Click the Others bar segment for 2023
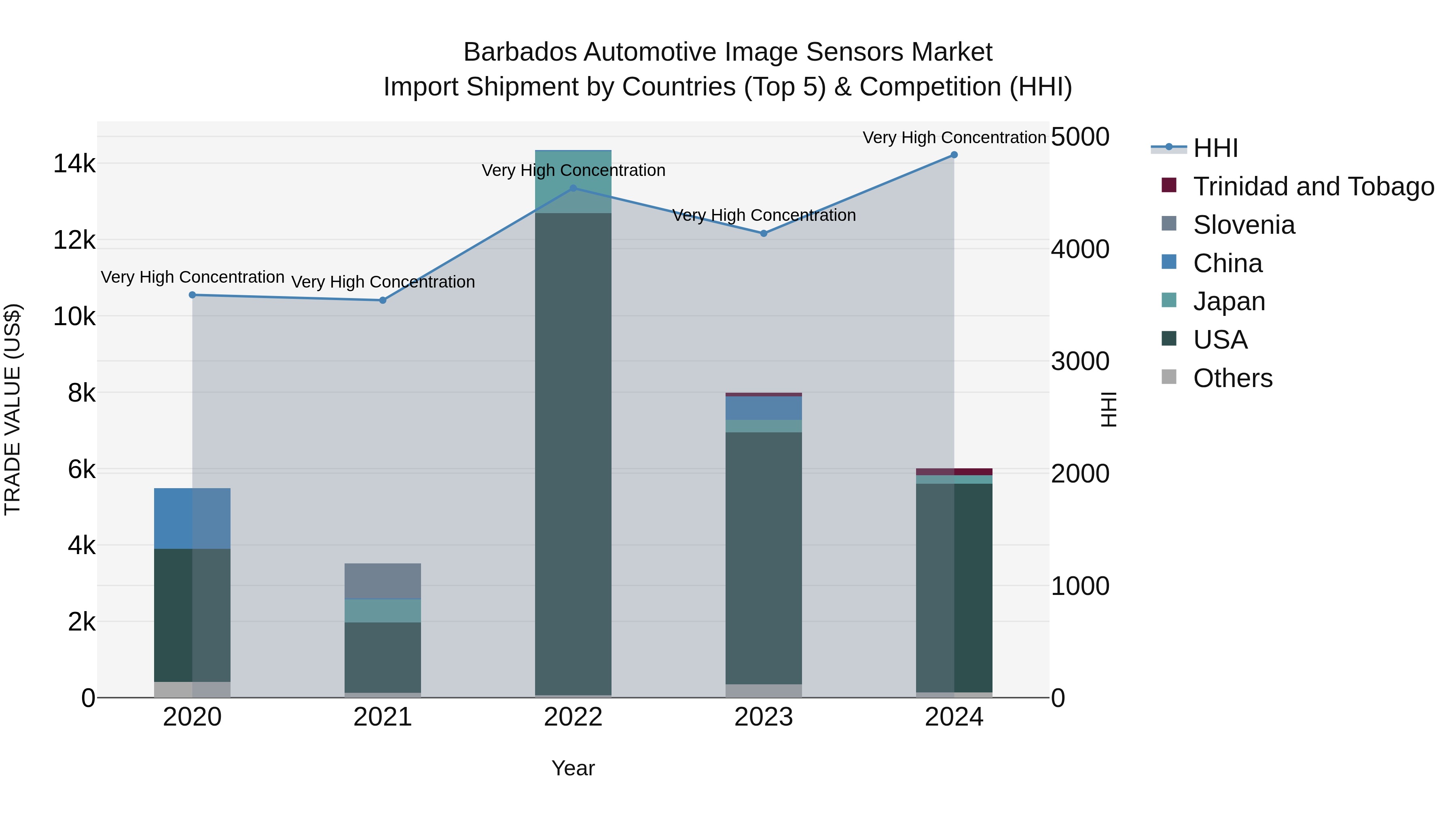Viewport: 1456px width, 819px height. click(x=764, y=691)
